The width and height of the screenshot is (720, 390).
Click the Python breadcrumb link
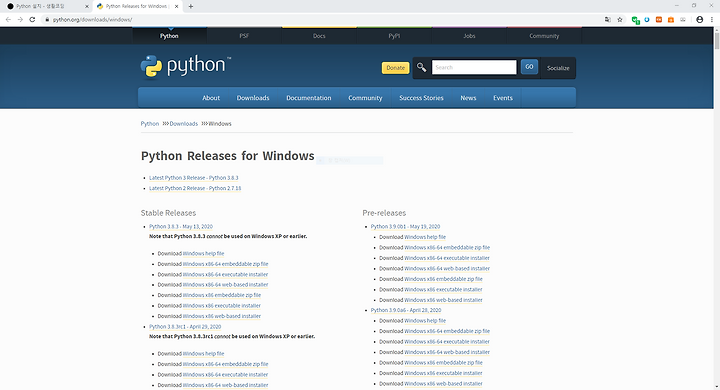click(150, 124)
